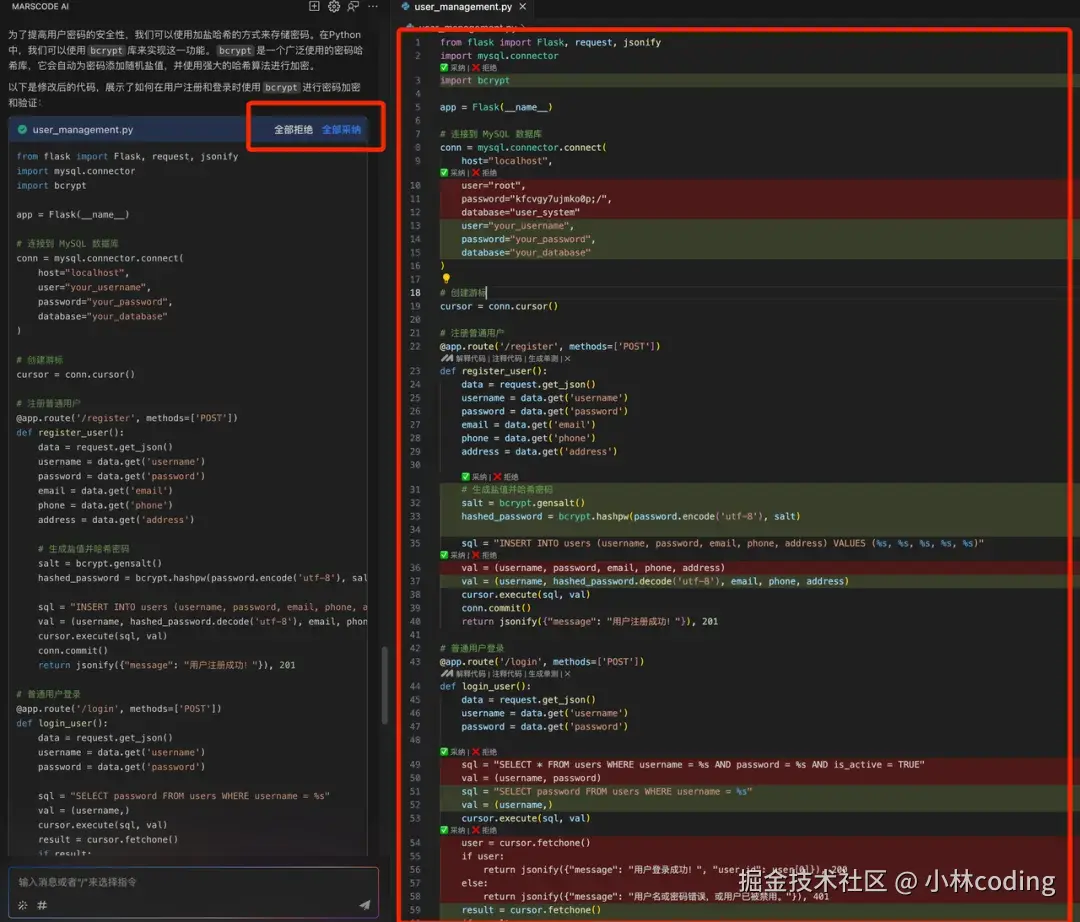
Task: Reject the fetchone change above line 54
Action: click(484, 830)
